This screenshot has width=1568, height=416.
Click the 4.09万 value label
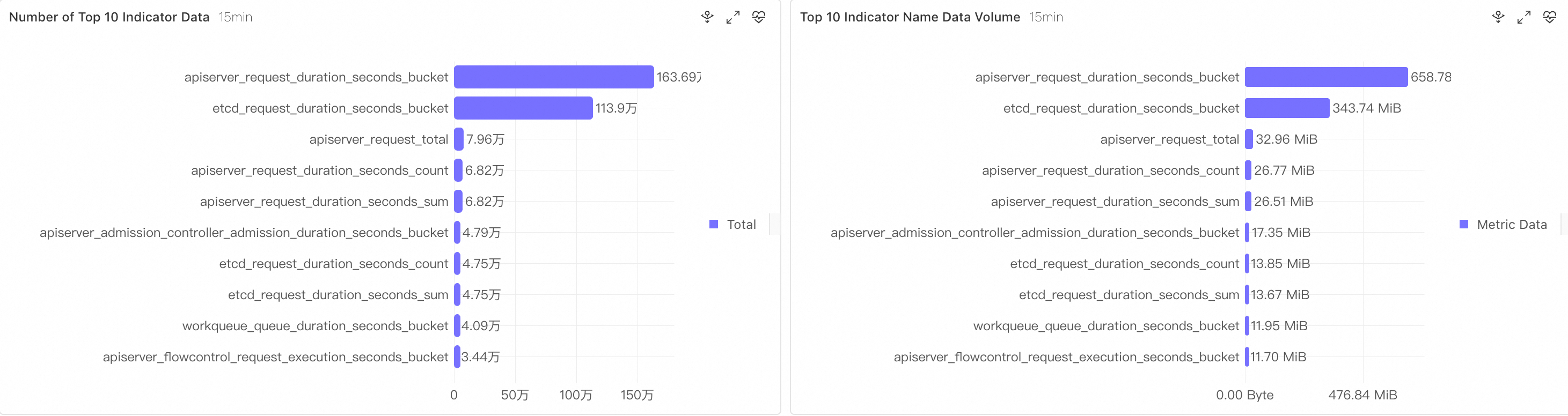click(x=481, y=326)
